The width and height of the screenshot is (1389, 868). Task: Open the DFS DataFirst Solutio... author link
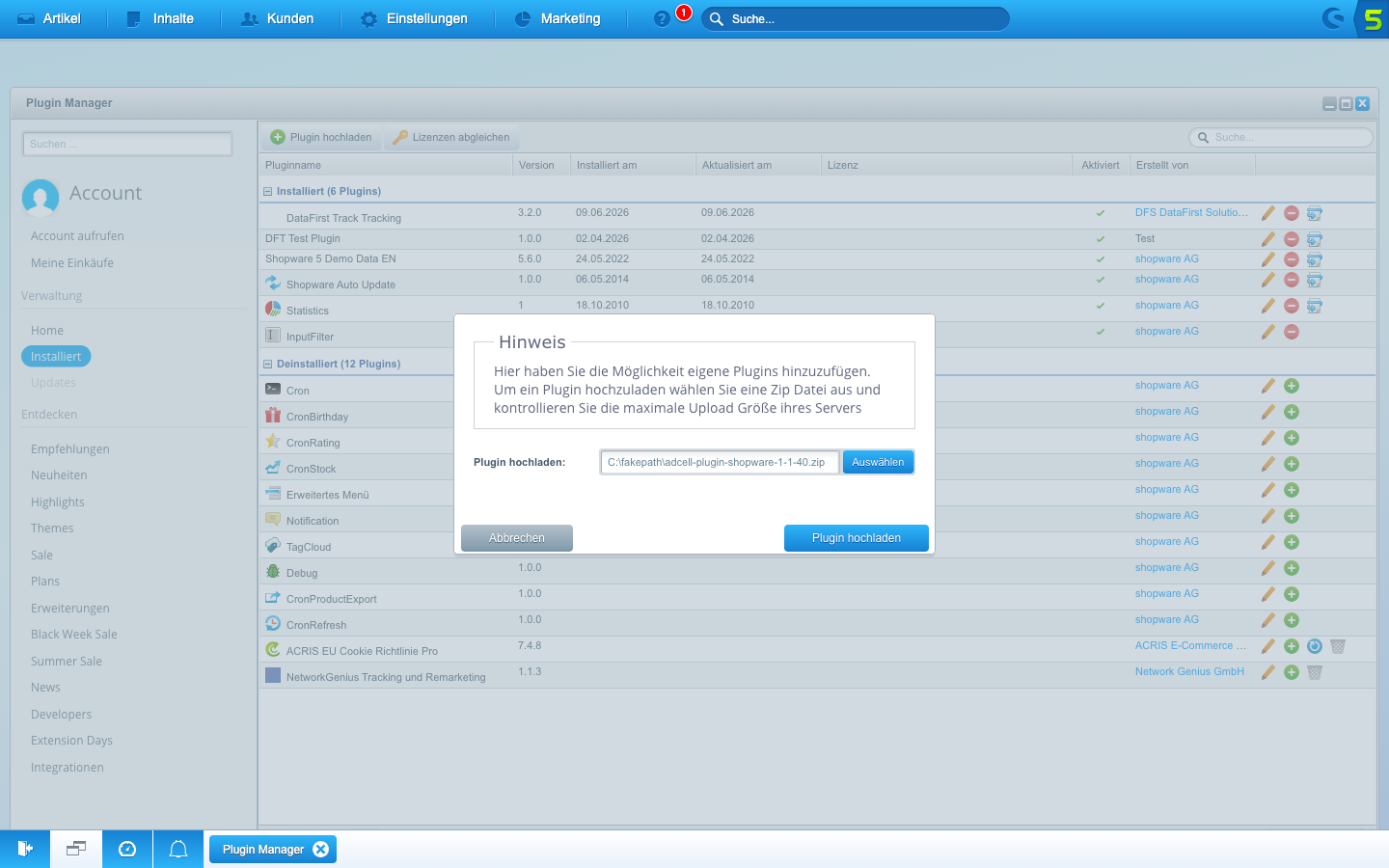pyautogui.click(x=1191, y=212)
